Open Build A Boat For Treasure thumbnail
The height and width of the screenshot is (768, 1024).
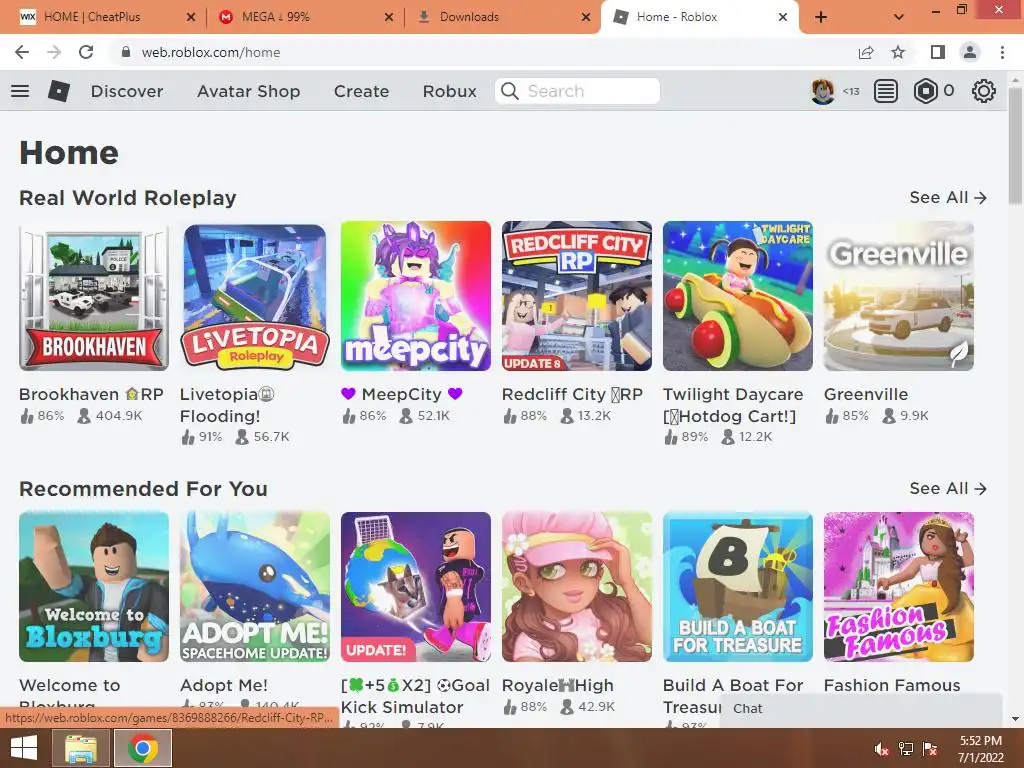(x=738, y=586)
